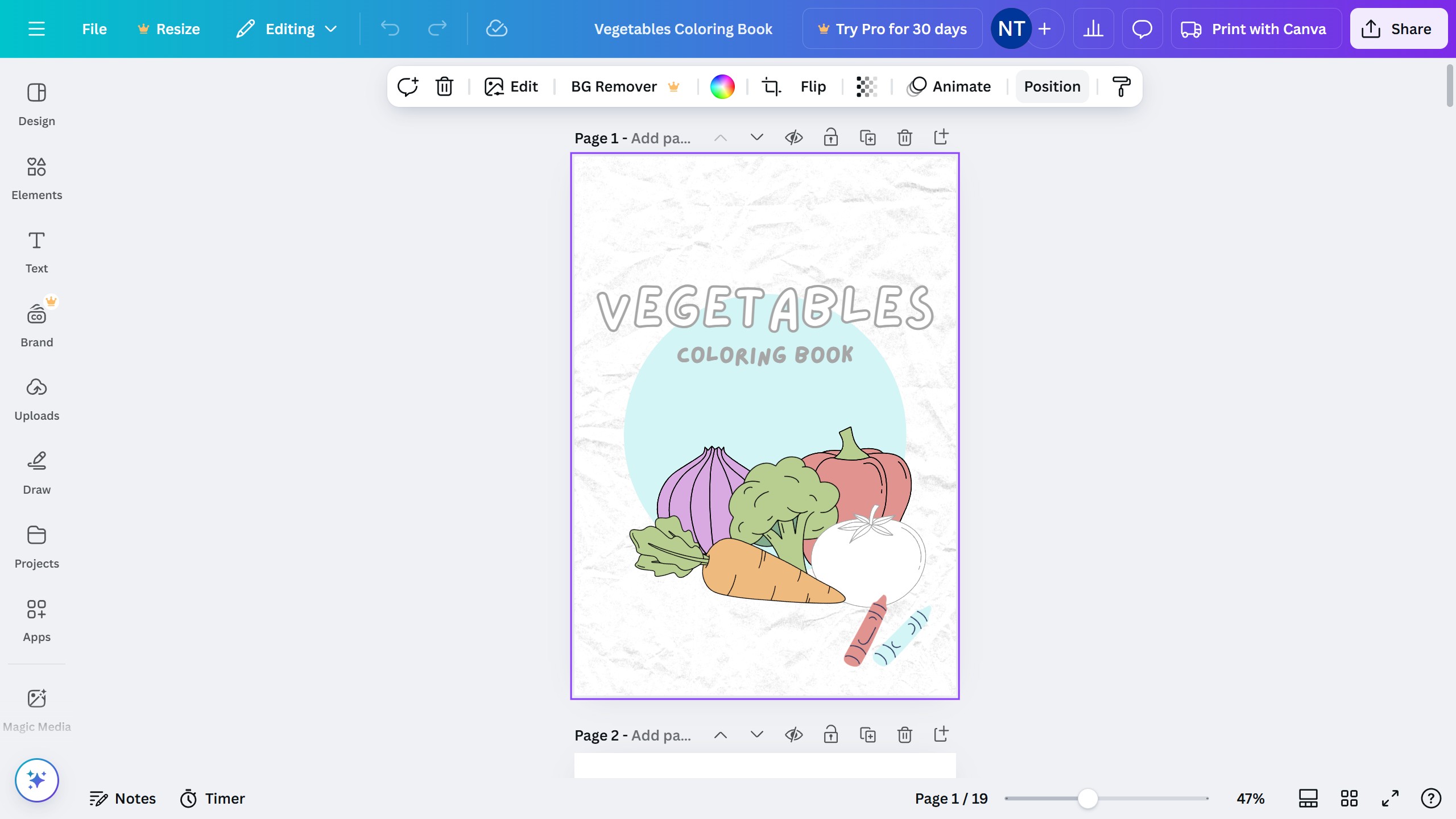Move Page 1 down with chevron arrow

pyautogui.click(x=756, y=138)
